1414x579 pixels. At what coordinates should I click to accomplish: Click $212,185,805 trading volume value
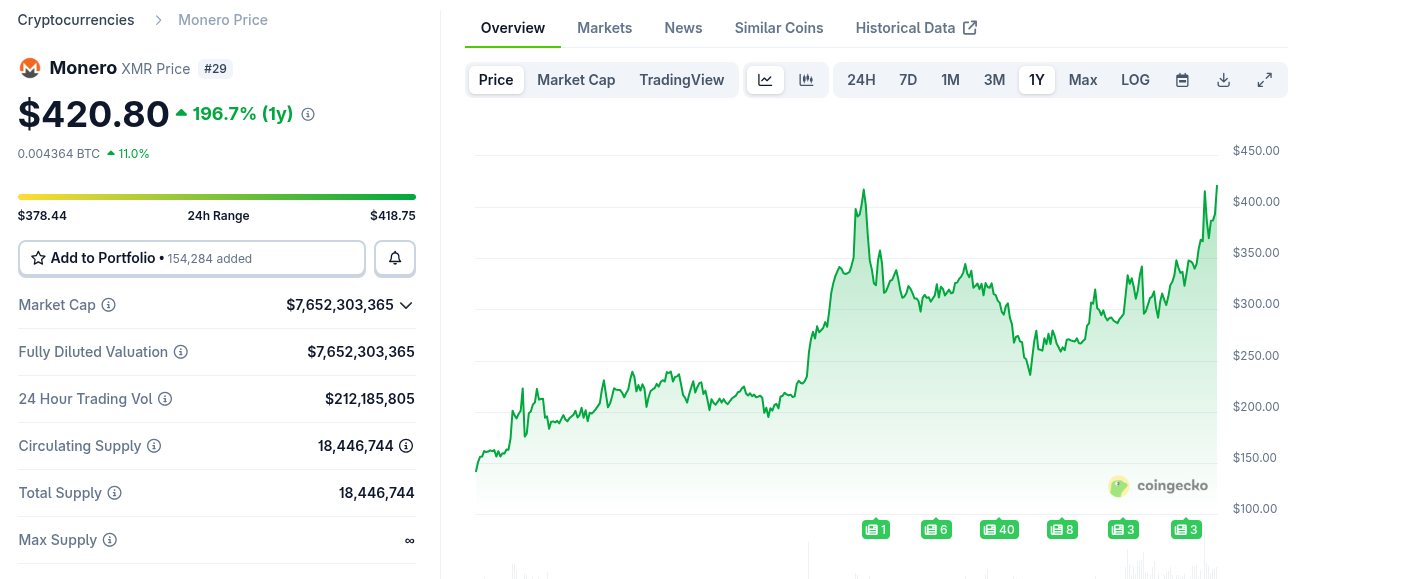click(370, 399)
